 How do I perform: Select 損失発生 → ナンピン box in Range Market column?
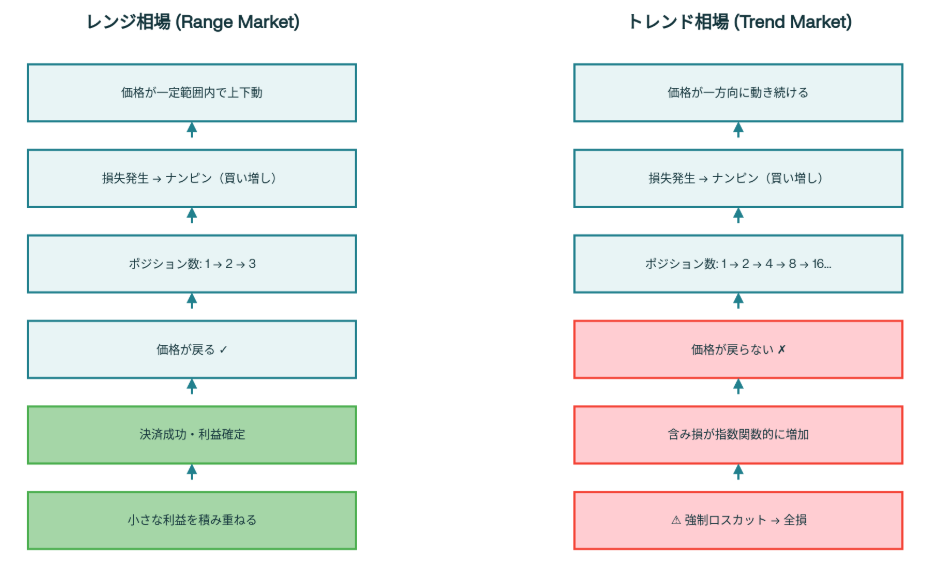point(192,178)
